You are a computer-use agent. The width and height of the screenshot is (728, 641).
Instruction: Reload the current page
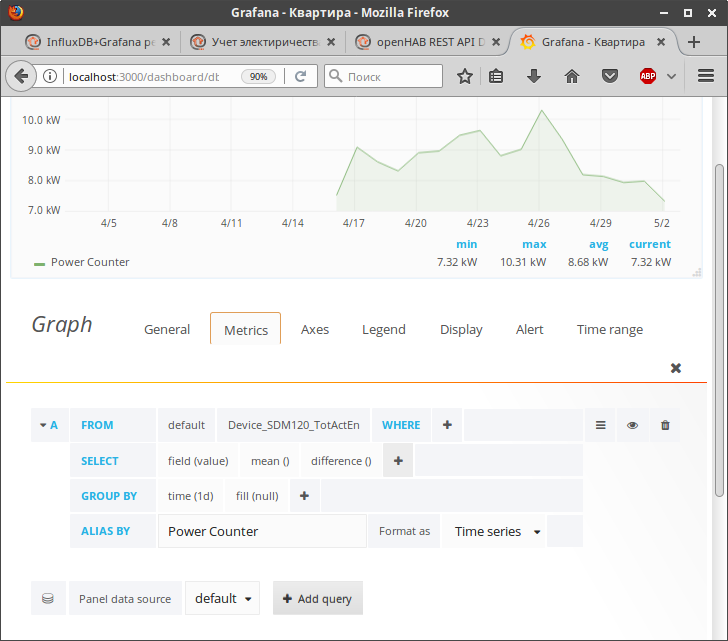301,76
